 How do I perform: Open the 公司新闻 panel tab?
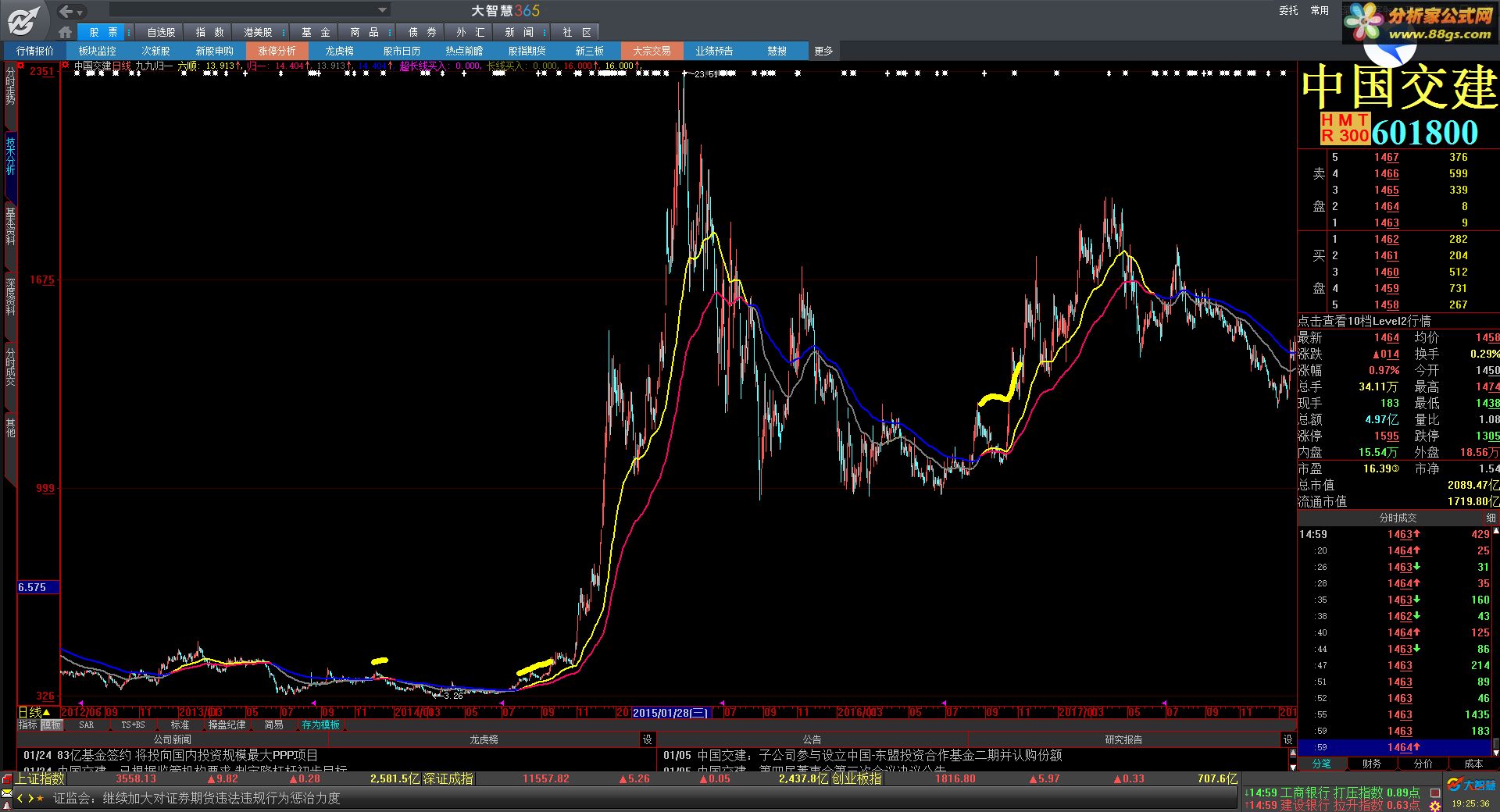pos(172,739)
